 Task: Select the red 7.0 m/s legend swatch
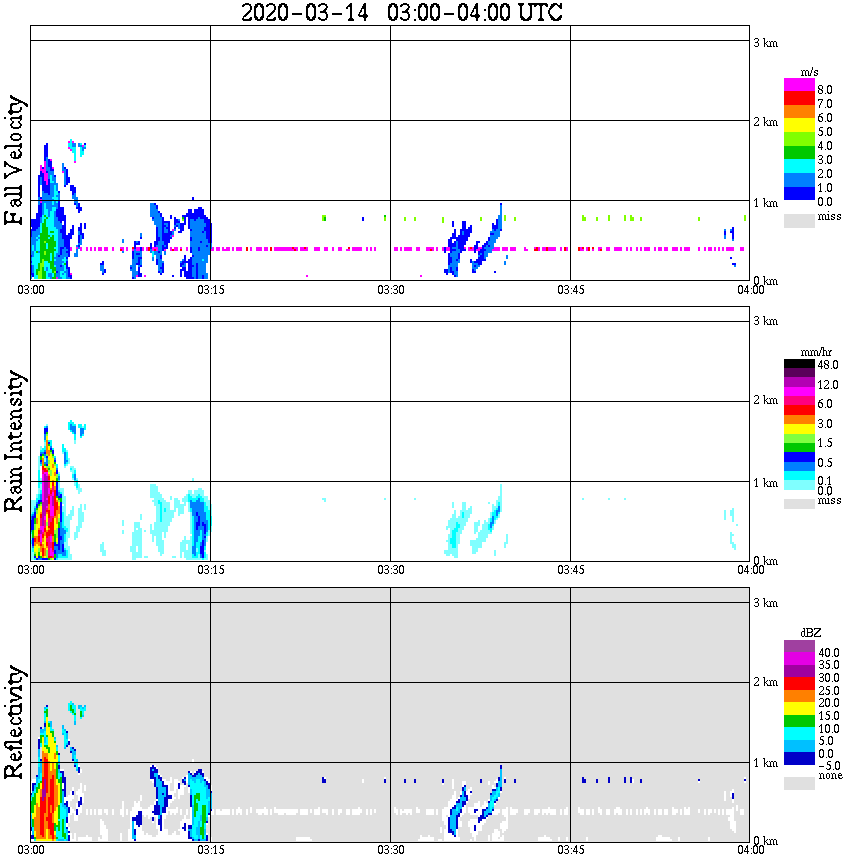(x=799, y=99)
